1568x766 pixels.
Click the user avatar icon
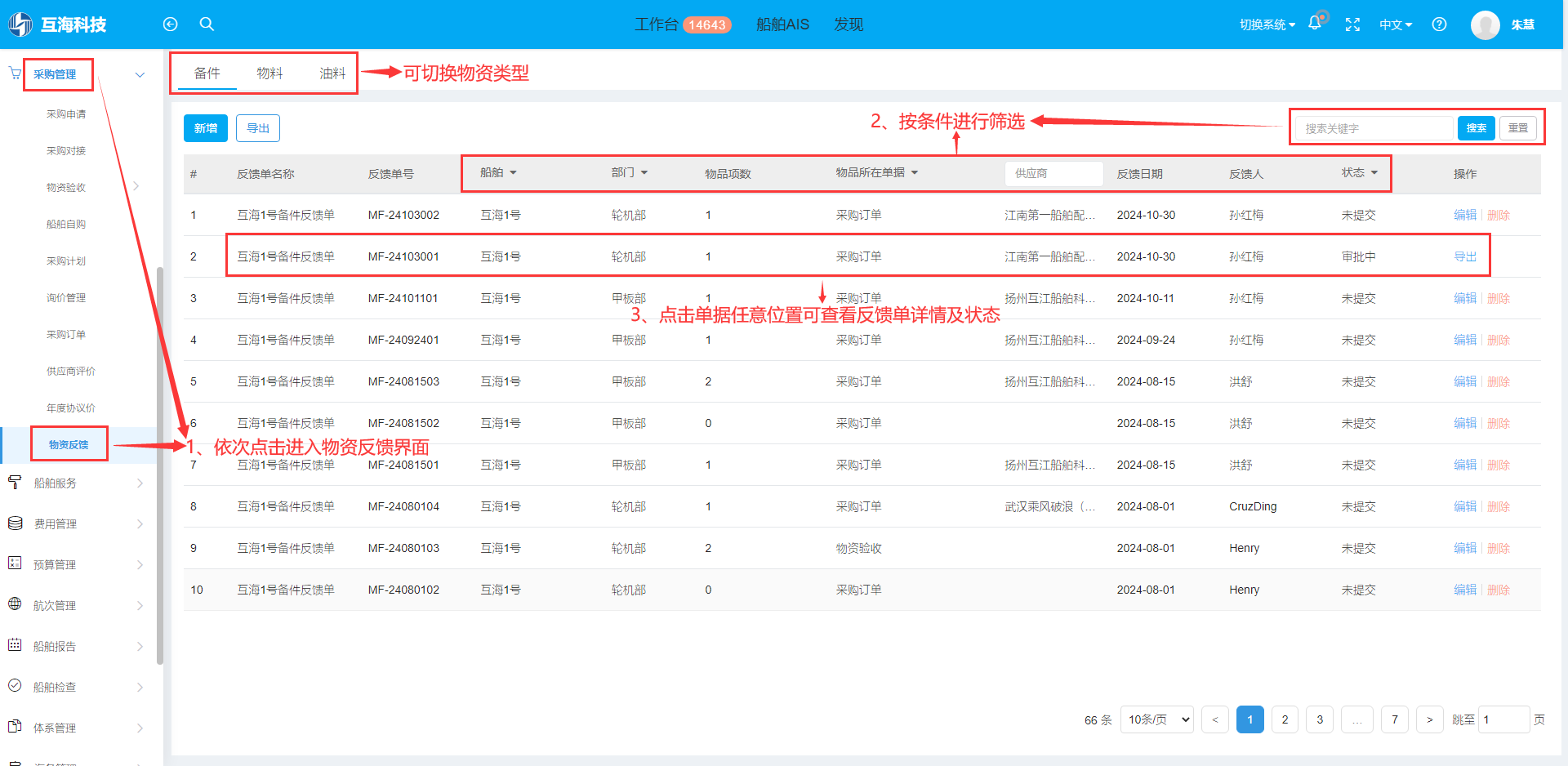[1485, 24]
